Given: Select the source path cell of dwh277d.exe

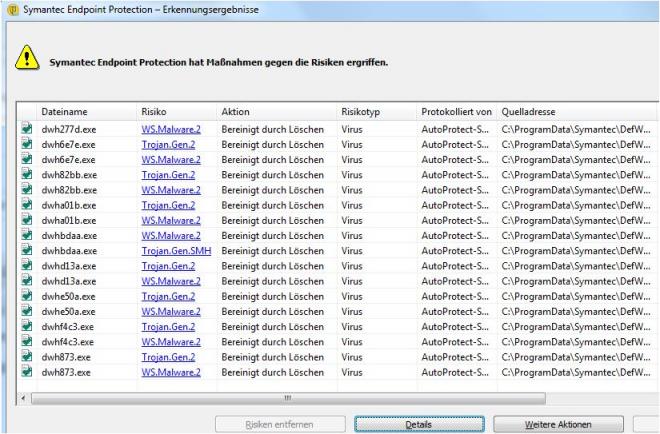Looking at the screenshot, I should click(576, 129).
